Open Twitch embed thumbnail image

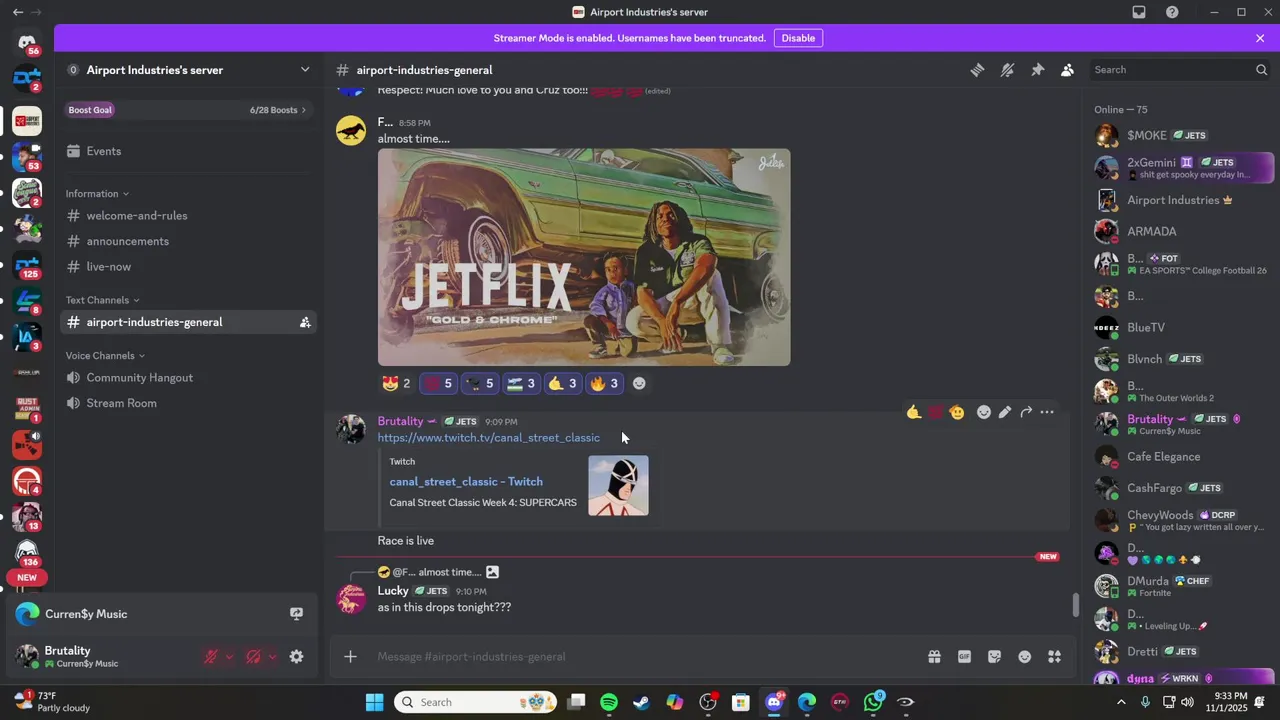pos(618,486)
